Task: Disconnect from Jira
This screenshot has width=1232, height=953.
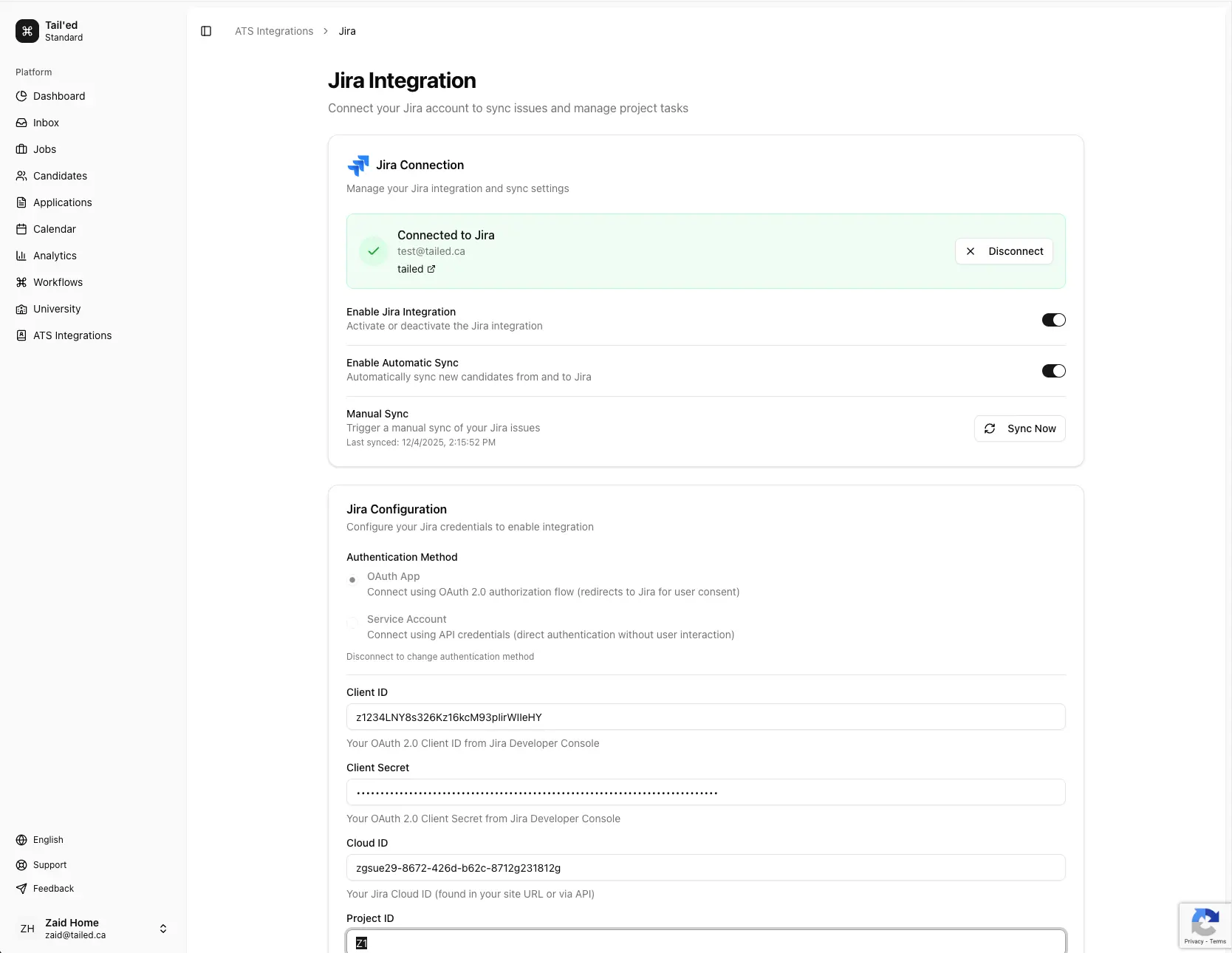Action: pyautogui.click(x=1005, y=251)
